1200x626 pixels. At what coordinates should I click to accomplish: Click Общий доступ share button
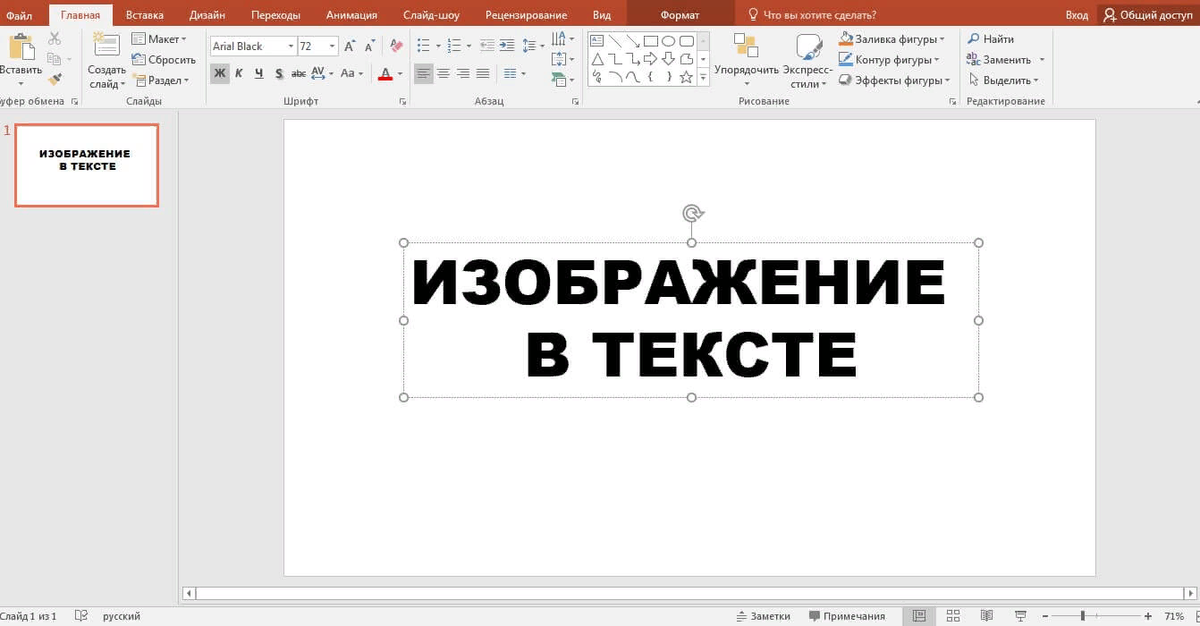[x=1148, y=15]
